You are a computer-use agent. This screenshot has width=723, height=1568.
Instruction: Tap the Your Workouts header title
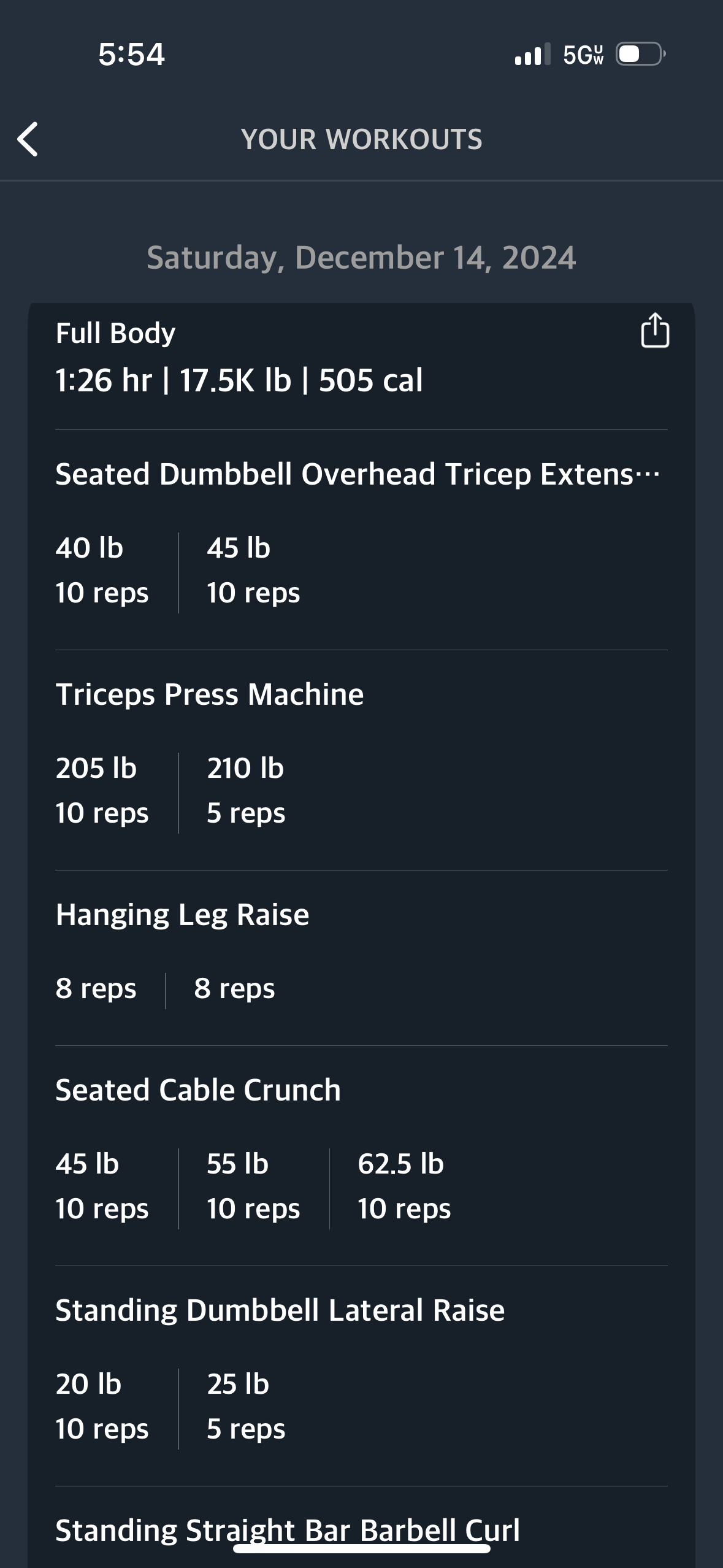[x=361, y=139]
